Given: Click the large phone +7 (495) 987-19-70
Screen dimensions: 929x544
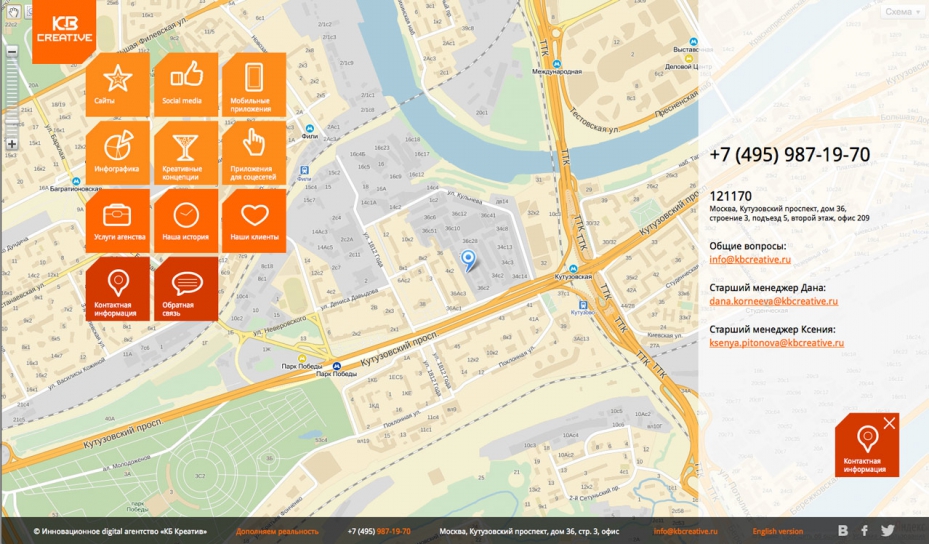Looking at the screenshot, I should [790, 155].
